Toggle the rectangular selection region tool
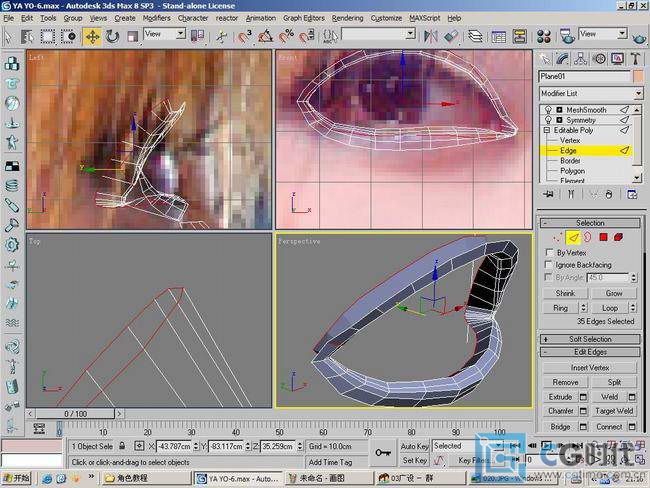650x488 pixels. [48, 36]
